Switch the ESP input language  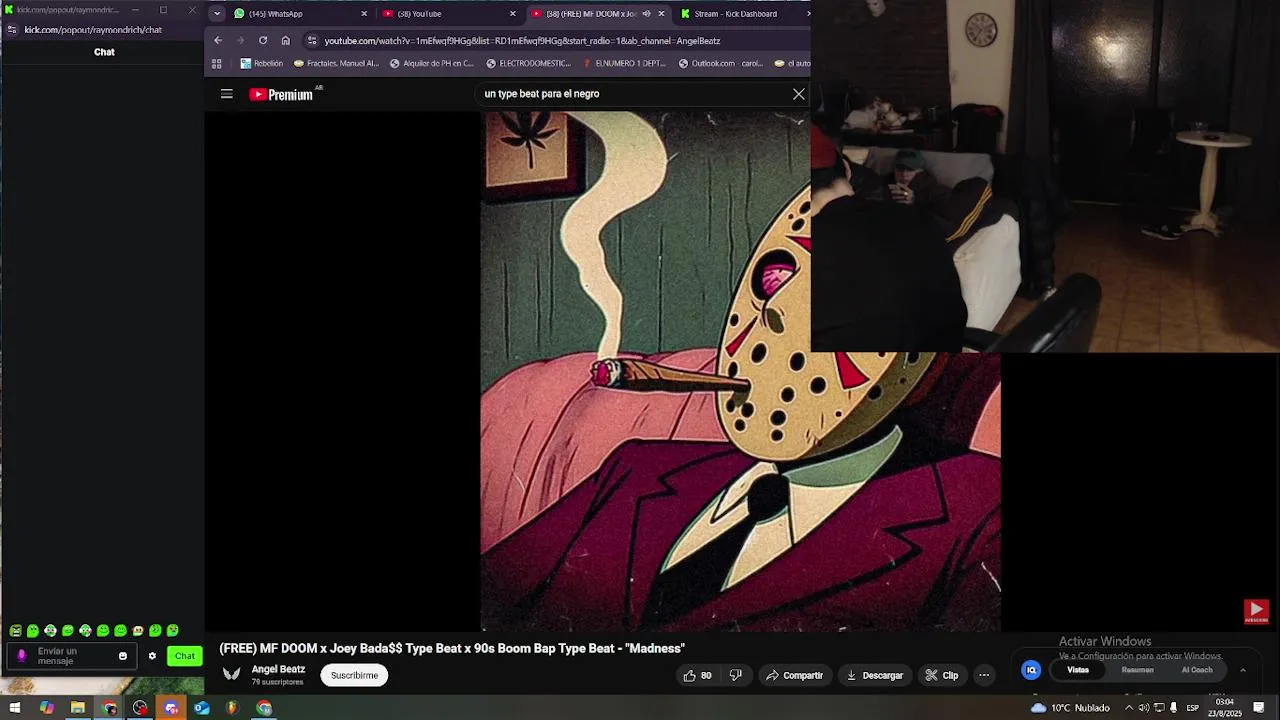(x=1192, y=708)
